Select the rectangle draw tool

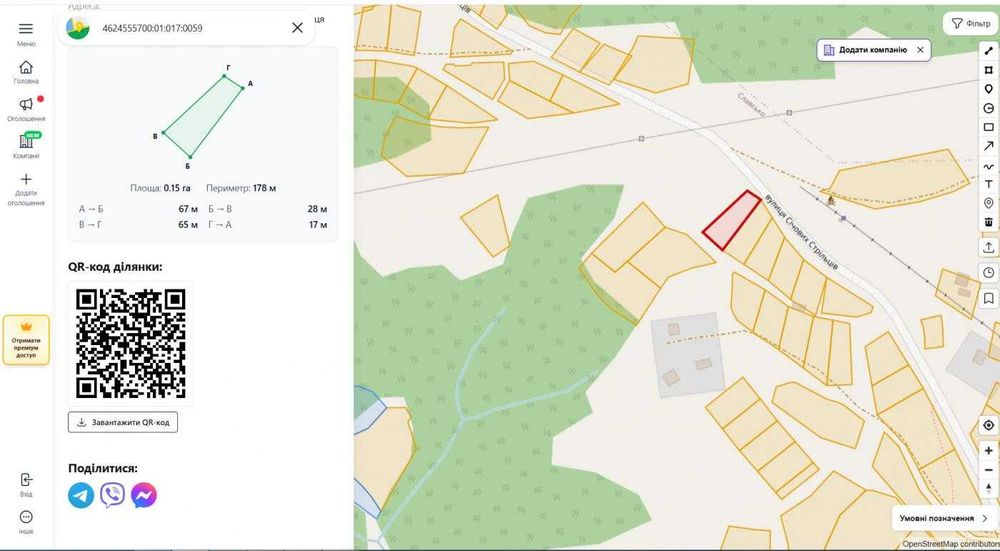click(989, 127)
